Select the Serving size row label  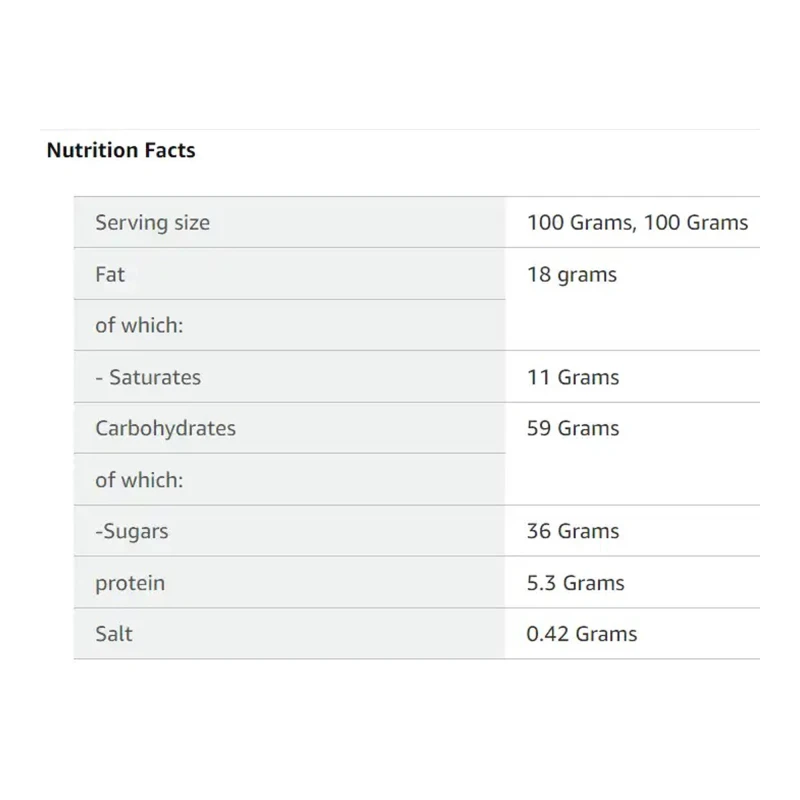[152, 222]
